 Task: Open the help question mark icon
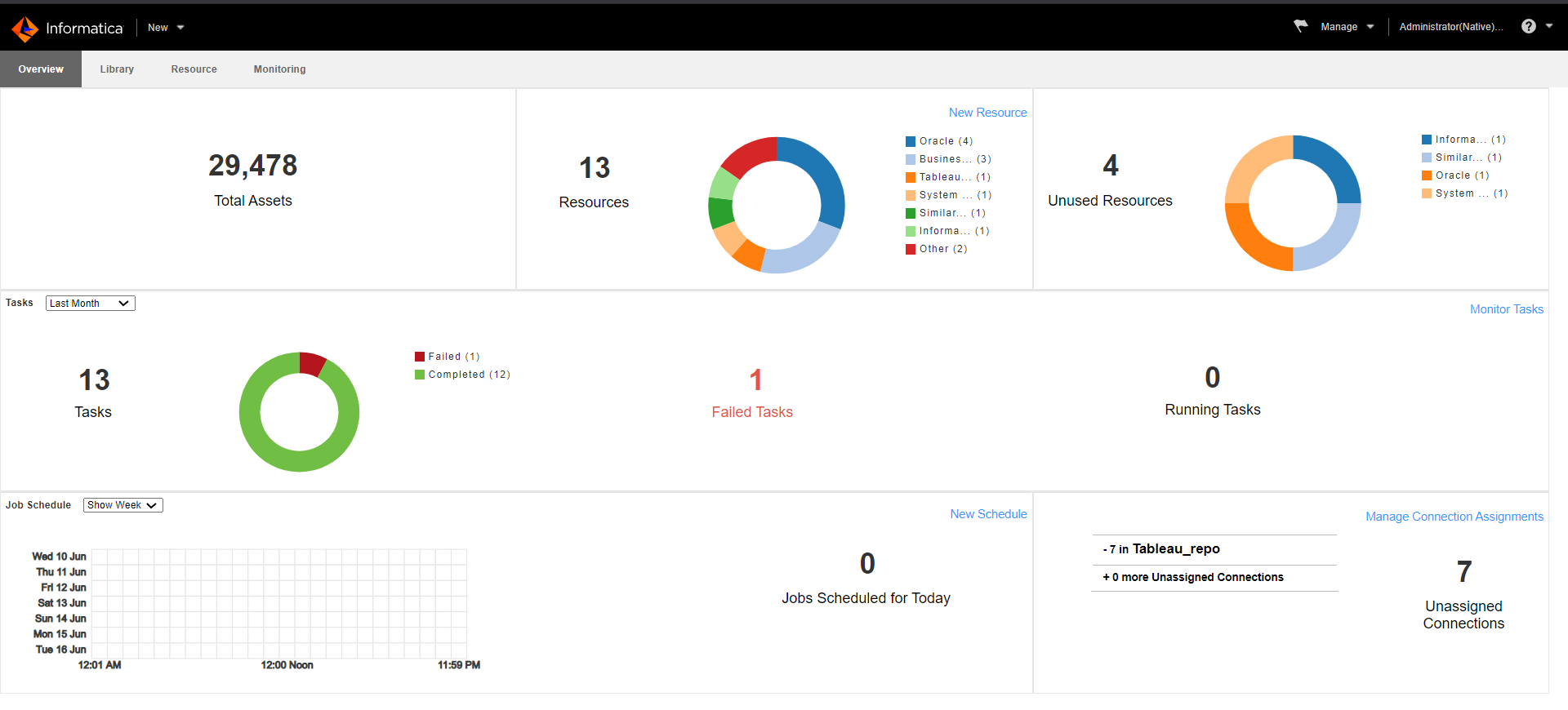[x=1528, y=27]
